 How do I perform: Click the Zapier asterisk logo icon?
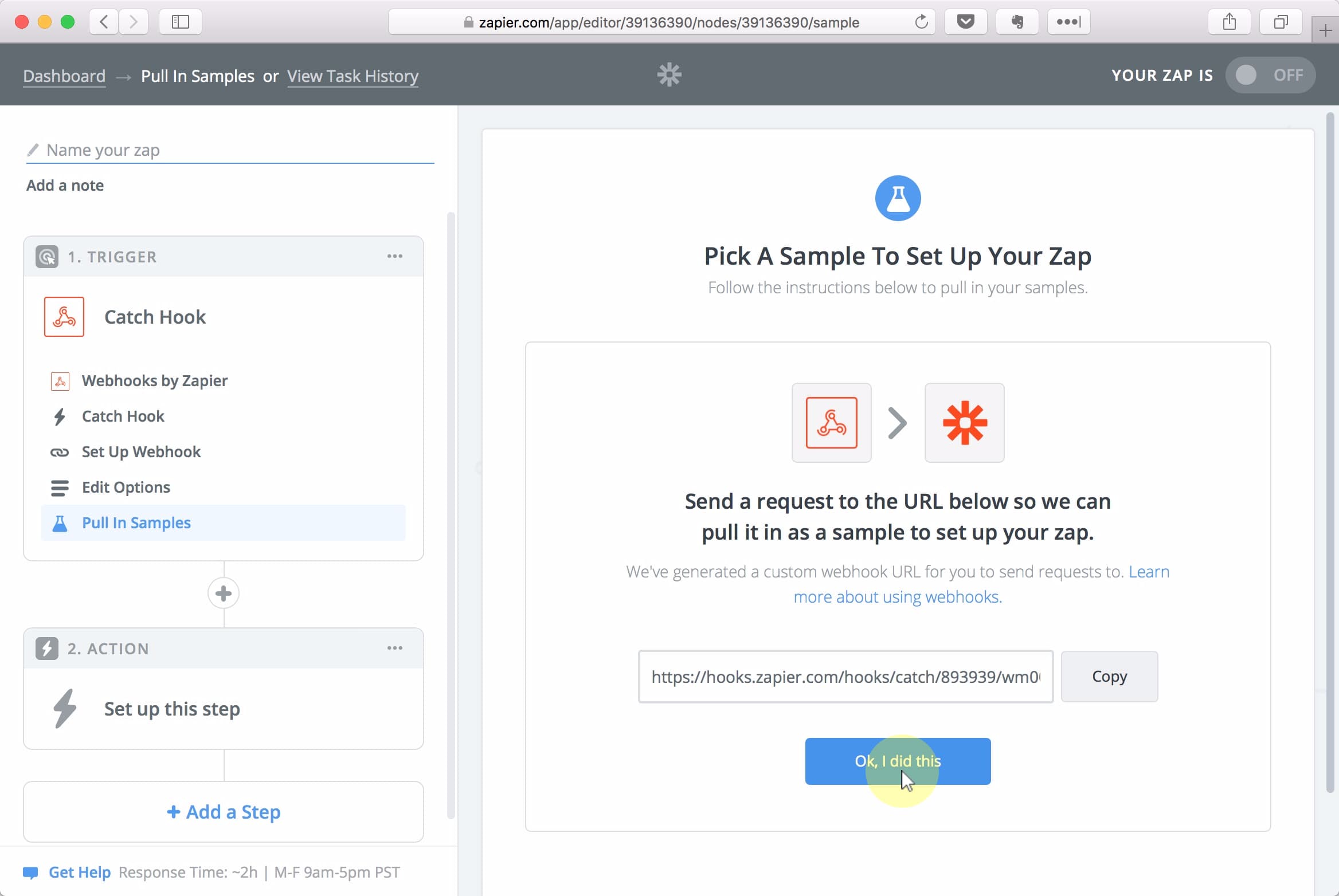tap(669, 75)
